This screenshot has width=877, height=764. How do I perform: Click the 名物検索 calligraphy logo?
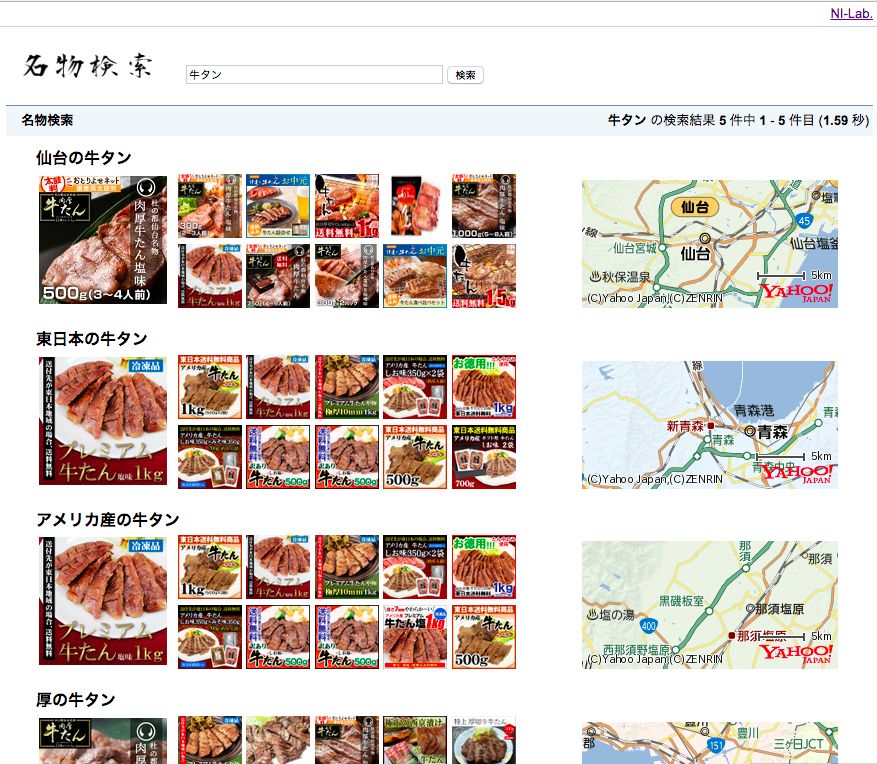coord(87,65)
